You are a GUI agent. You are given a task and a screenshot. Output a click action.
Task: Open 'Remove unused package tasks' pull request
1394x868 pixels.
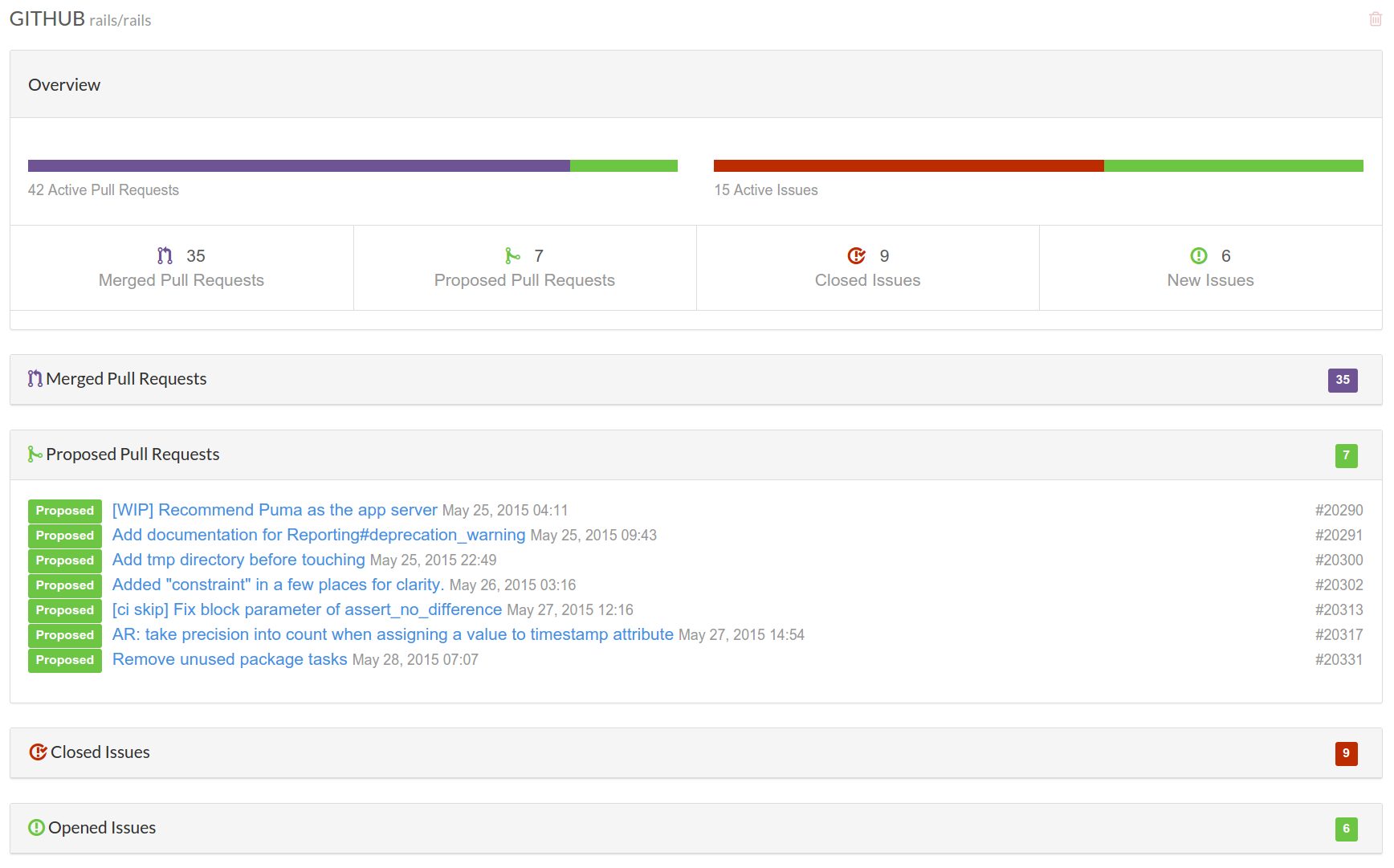click(230, 659)
